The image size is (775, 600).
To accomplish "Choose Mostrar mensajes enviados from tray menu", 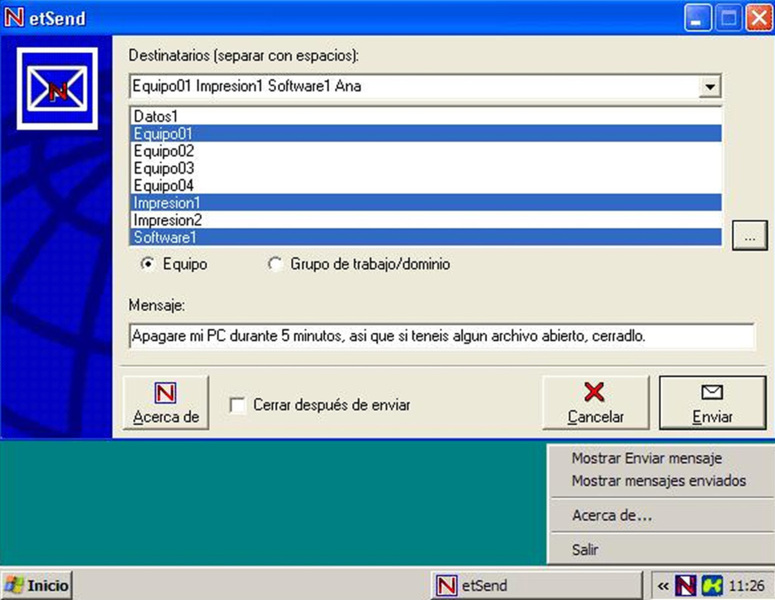I will (659, 480).
